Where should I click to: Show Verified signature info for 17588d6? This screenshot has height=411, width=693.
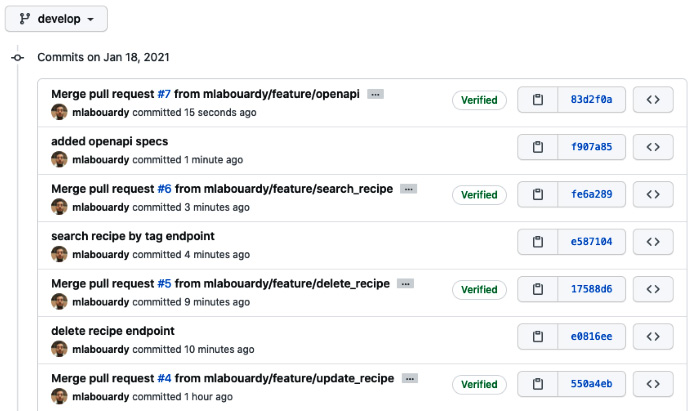click(479, 290)
